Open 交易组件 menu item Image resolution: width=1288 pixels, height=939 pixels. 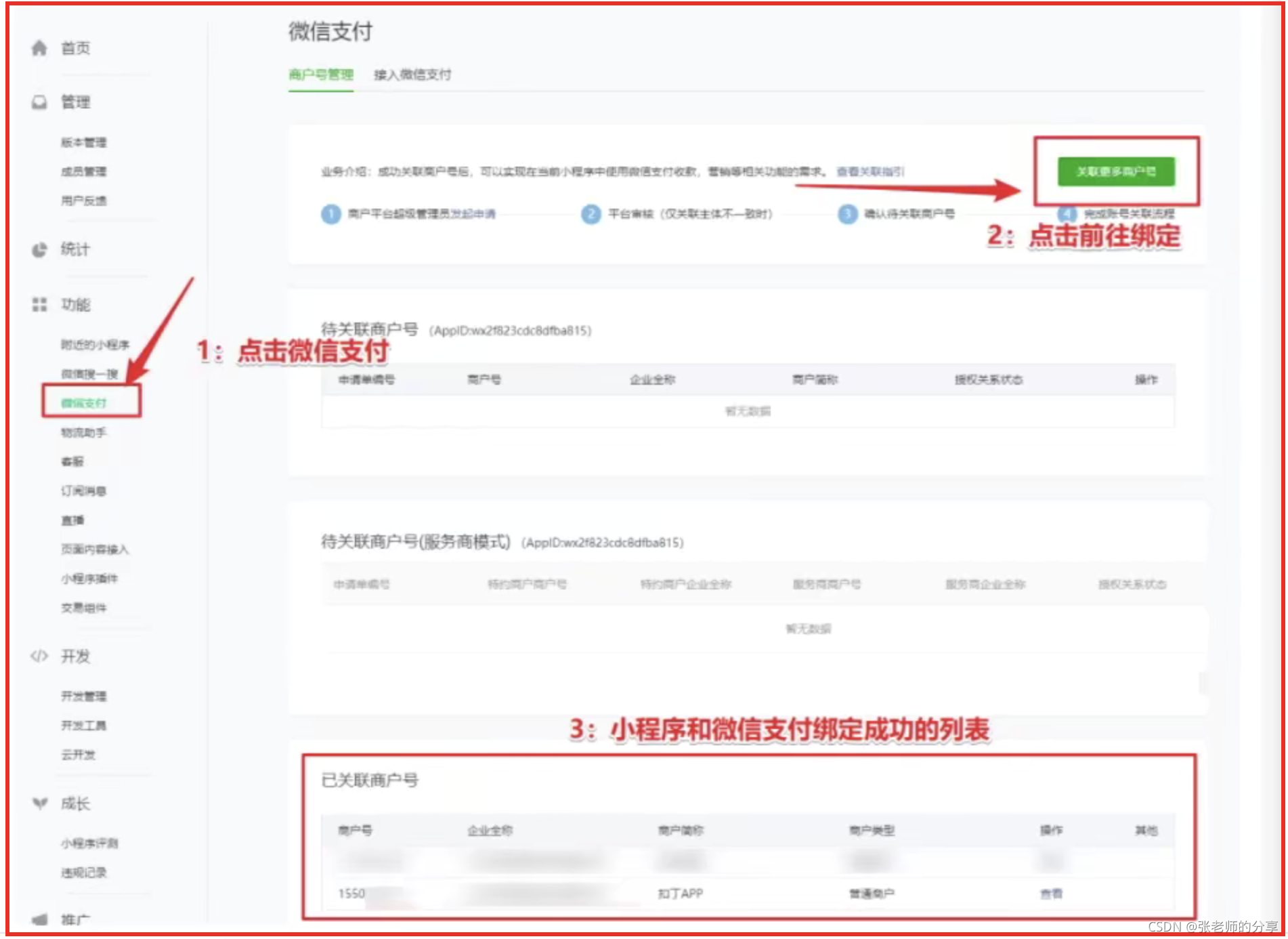coord(84,608)
